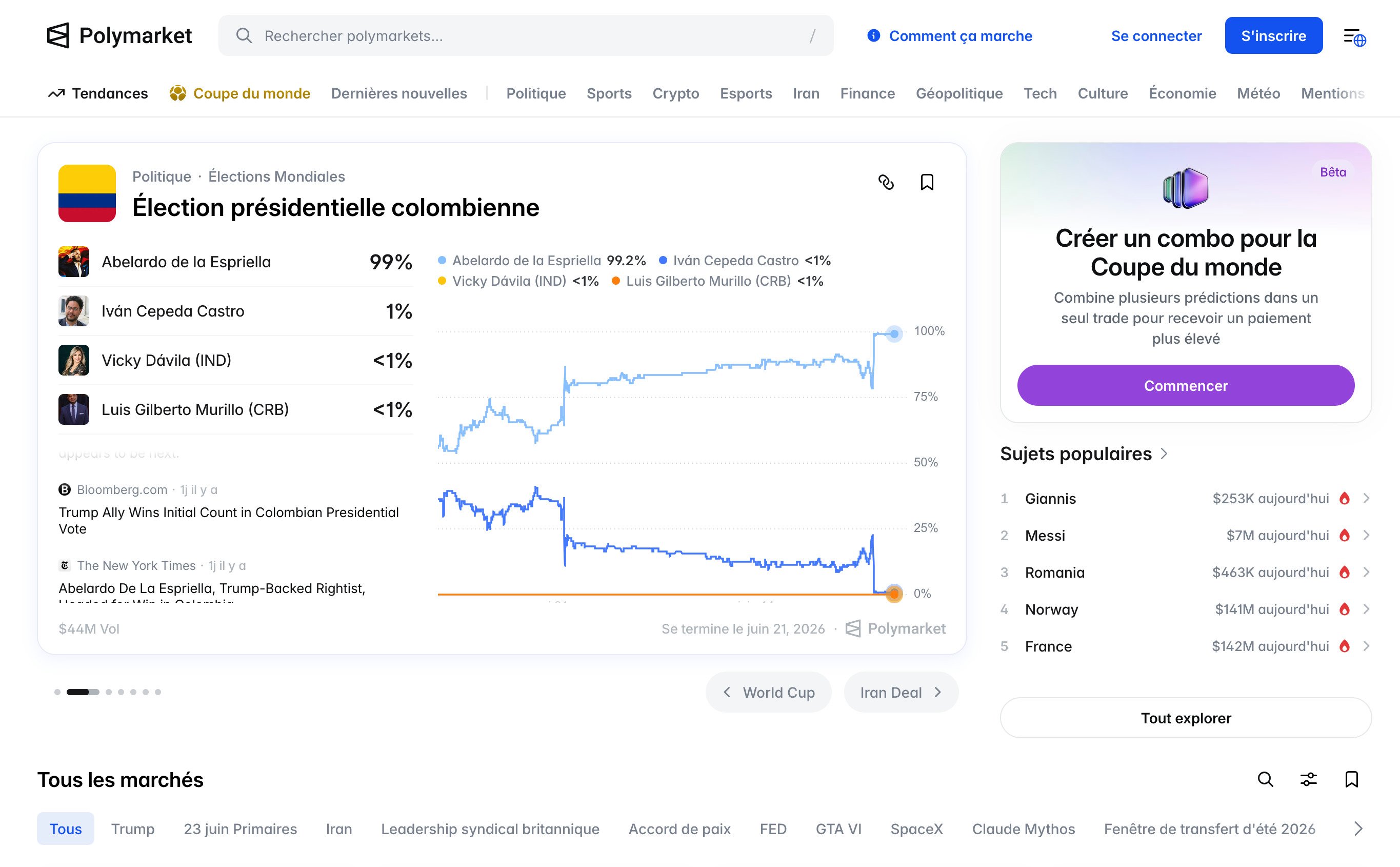Open filter settings for all markets

coord(1308,779)
